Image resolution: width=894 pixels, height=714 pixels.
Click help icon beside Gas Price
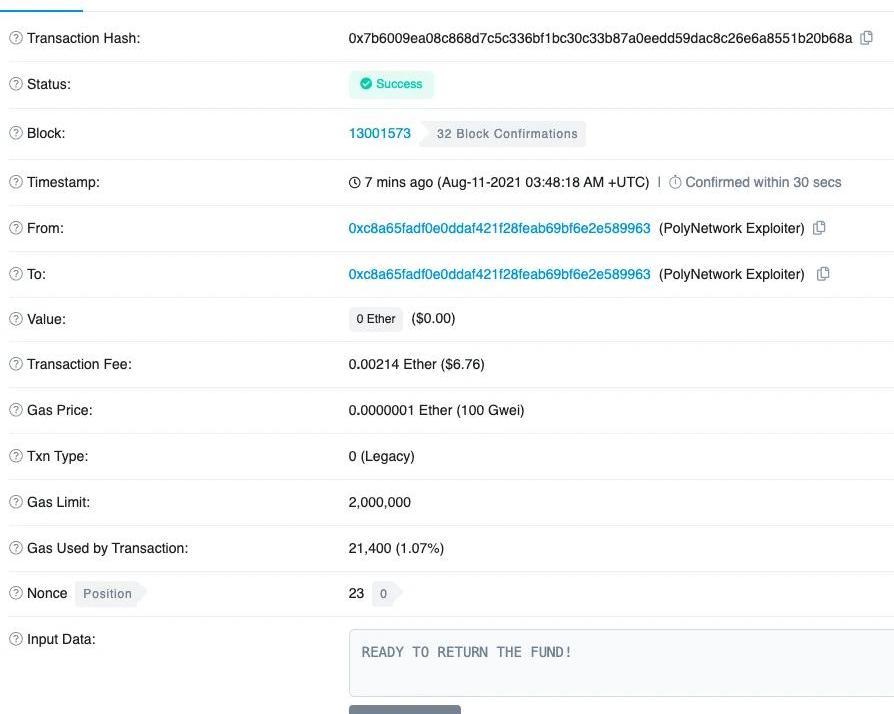click(16, 410)
